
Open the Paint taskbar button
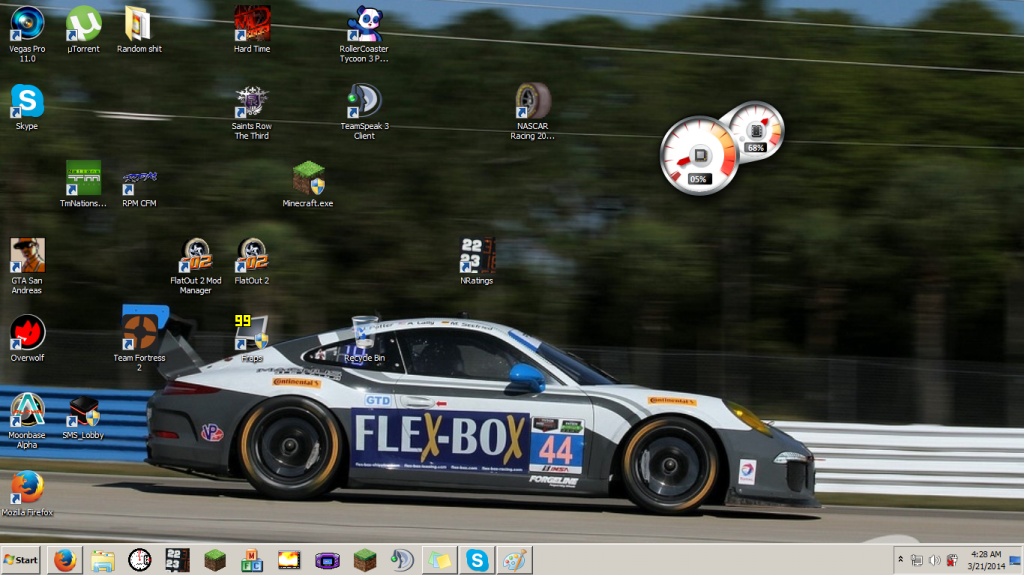click(515, 560)
